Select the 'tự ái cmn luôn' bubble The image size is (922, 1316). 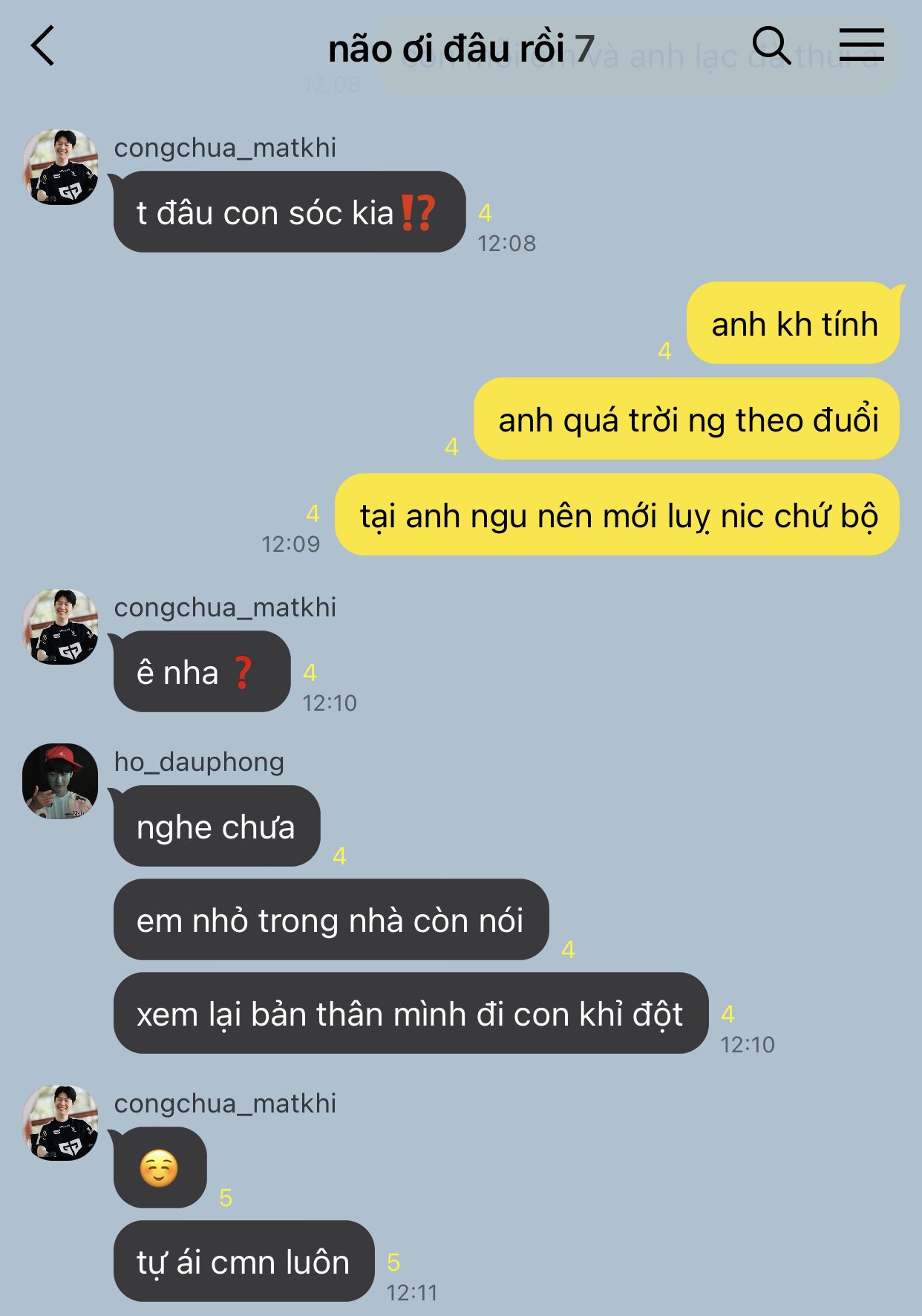click(243, 1261)
